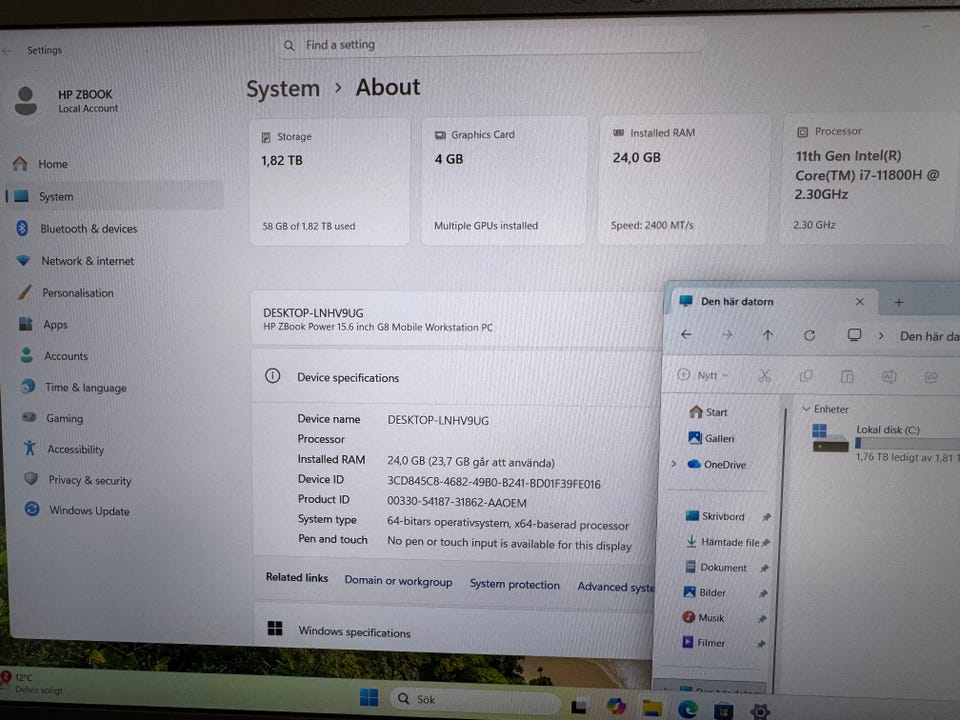Open the Storage card showing 1,82 TB
Image resolution: width=960 pixels, height=720 pixels.
coord(329,182)
